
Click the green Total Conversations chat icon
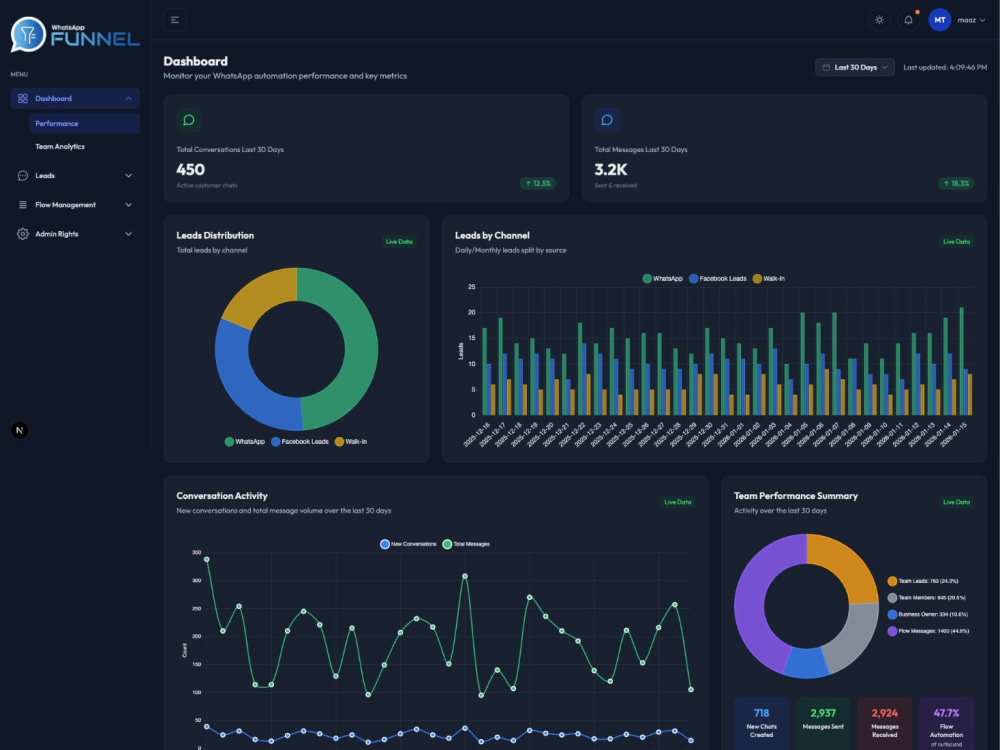coord(189,120)
